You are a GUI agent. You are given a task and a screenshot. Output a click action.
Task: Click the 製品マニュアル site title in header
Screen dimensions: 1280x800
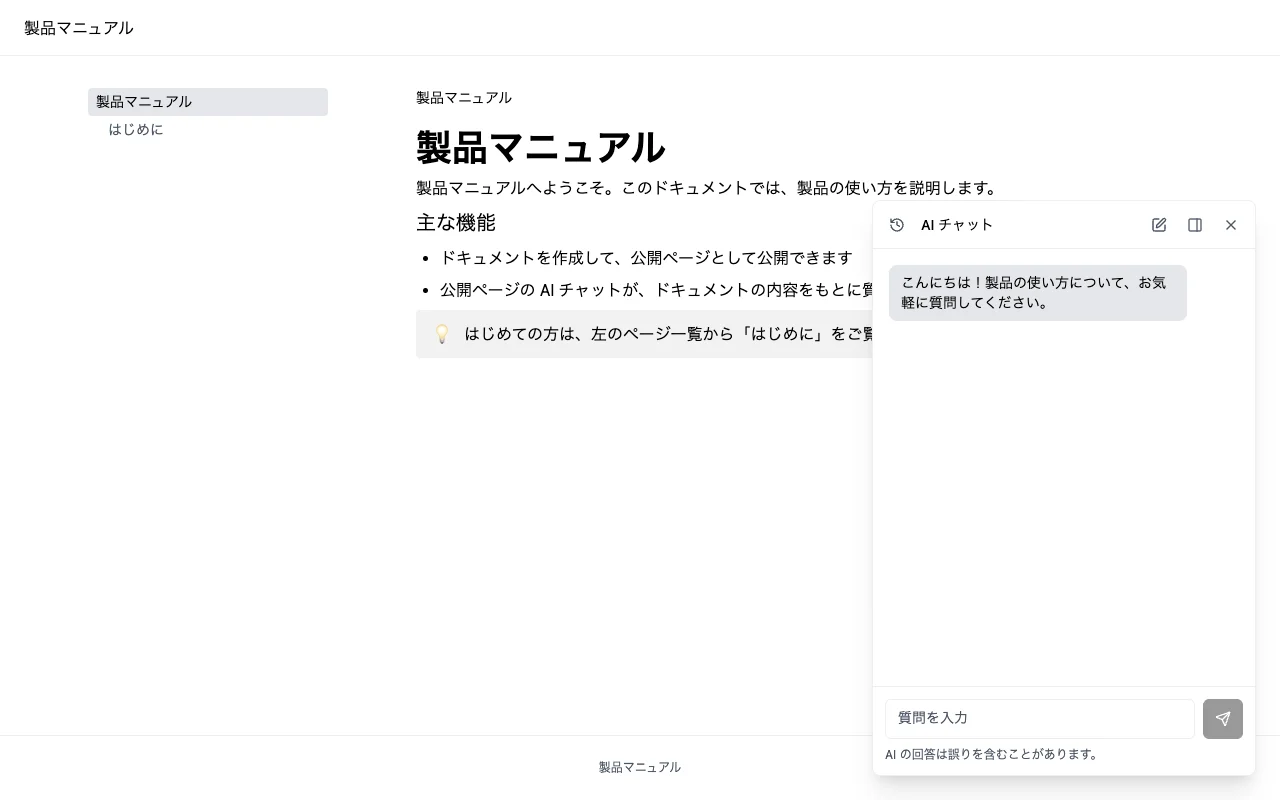coord(79,28)
